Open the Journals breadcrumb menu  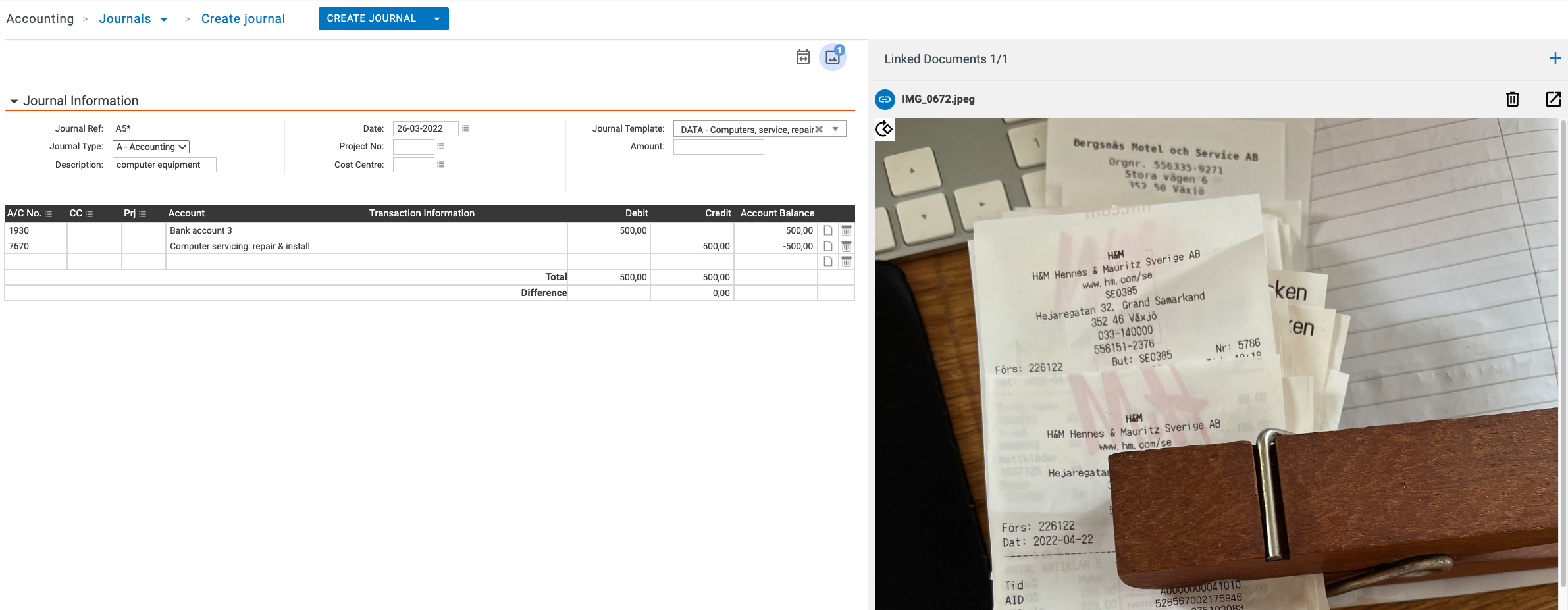tap(164, 20)
